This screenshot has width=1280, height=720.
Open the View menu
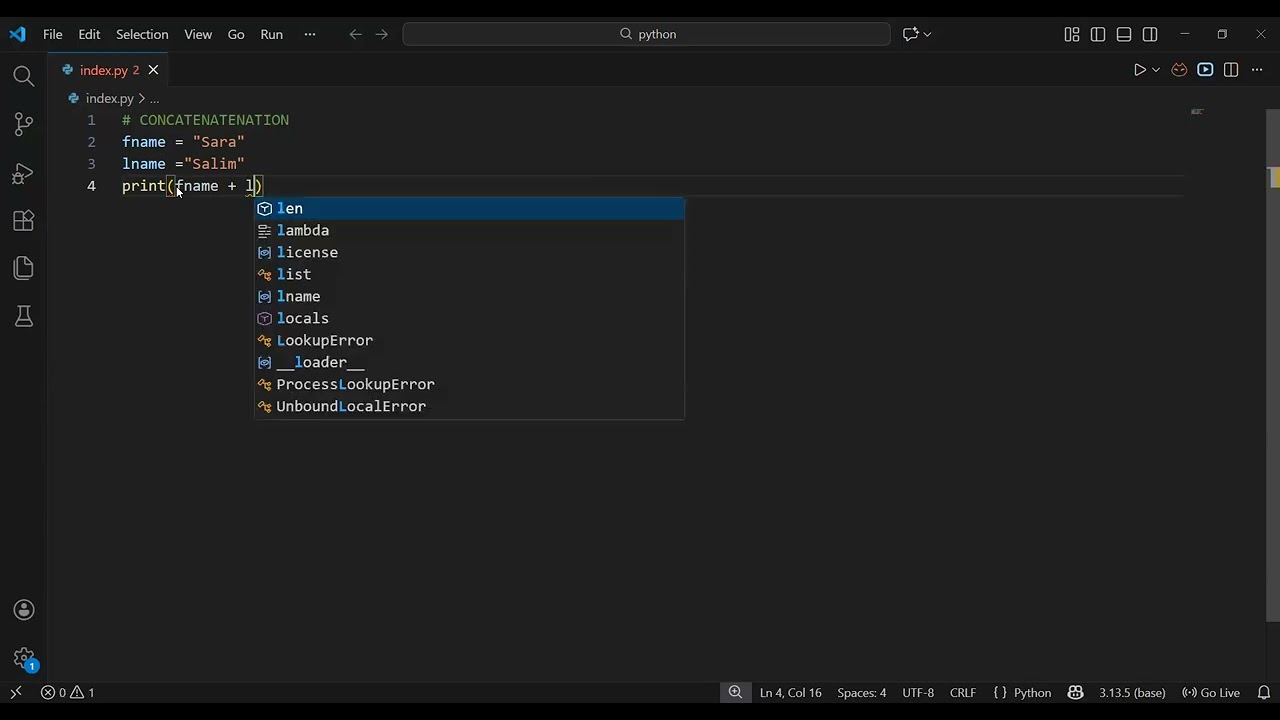tap(198, 34)
